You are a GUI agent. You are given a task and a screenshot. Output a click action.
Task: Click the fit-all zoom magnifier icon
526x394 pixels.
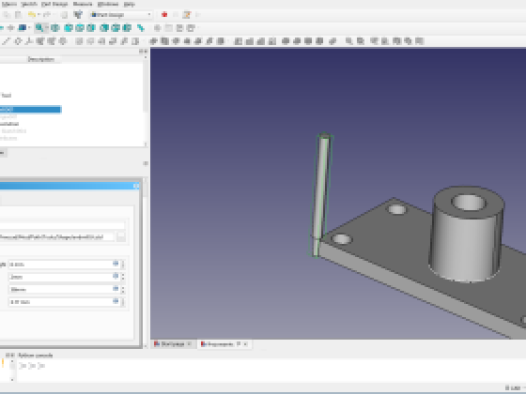pyautogui.click(x=40, y=28)
